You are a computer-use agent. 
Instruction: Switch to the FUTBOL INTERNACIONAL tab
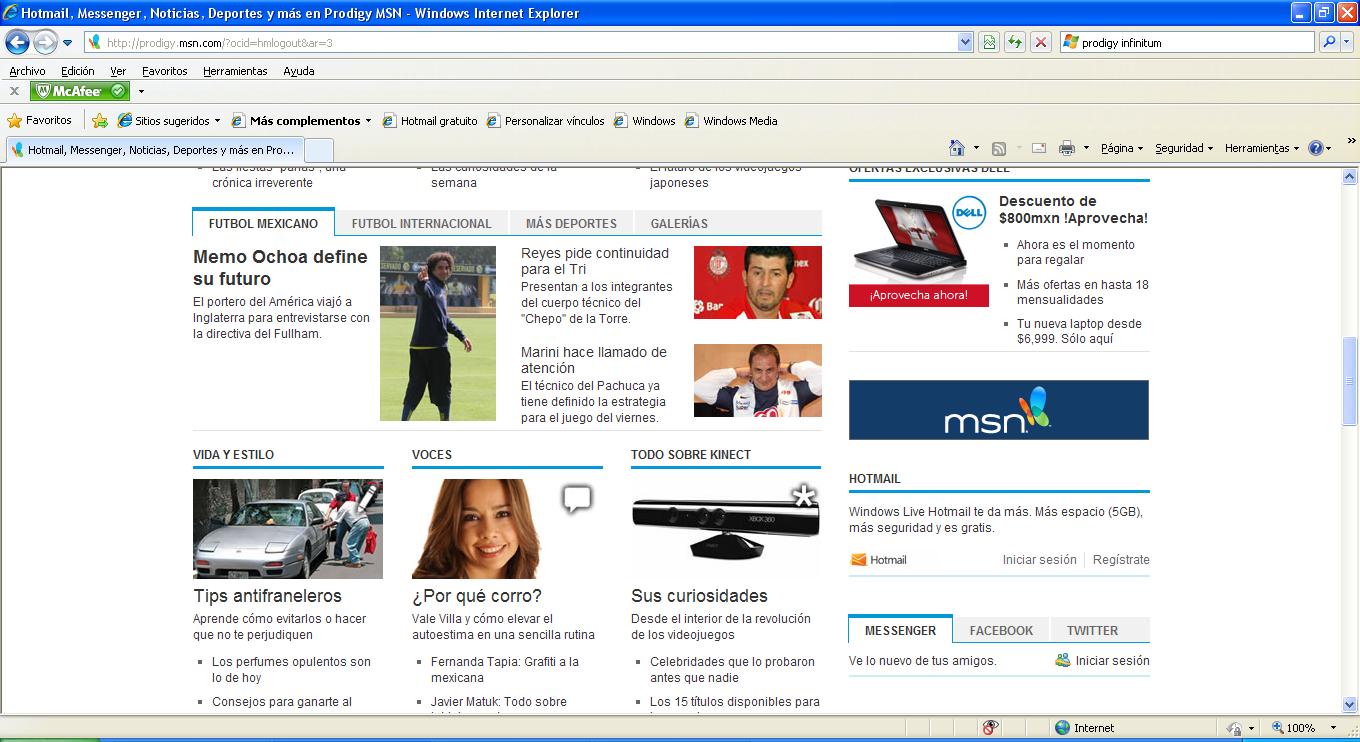423,223
